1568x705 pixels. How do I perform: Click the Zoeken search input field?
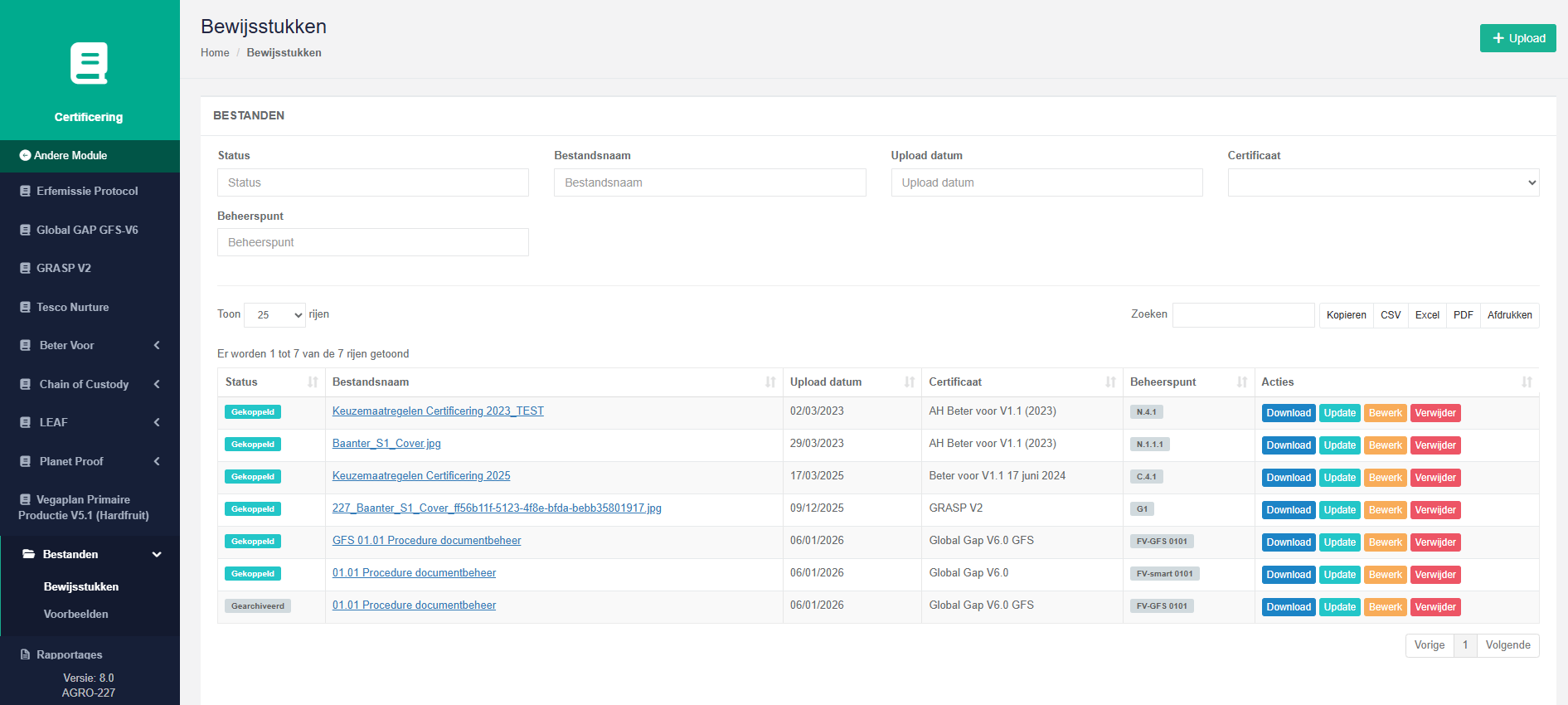coord(1243,315)
